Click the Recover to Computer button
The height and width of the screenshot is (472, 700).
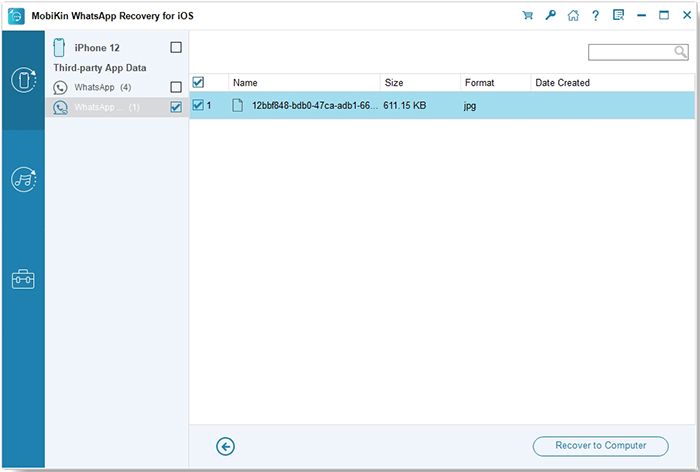[x=600, y=446]
